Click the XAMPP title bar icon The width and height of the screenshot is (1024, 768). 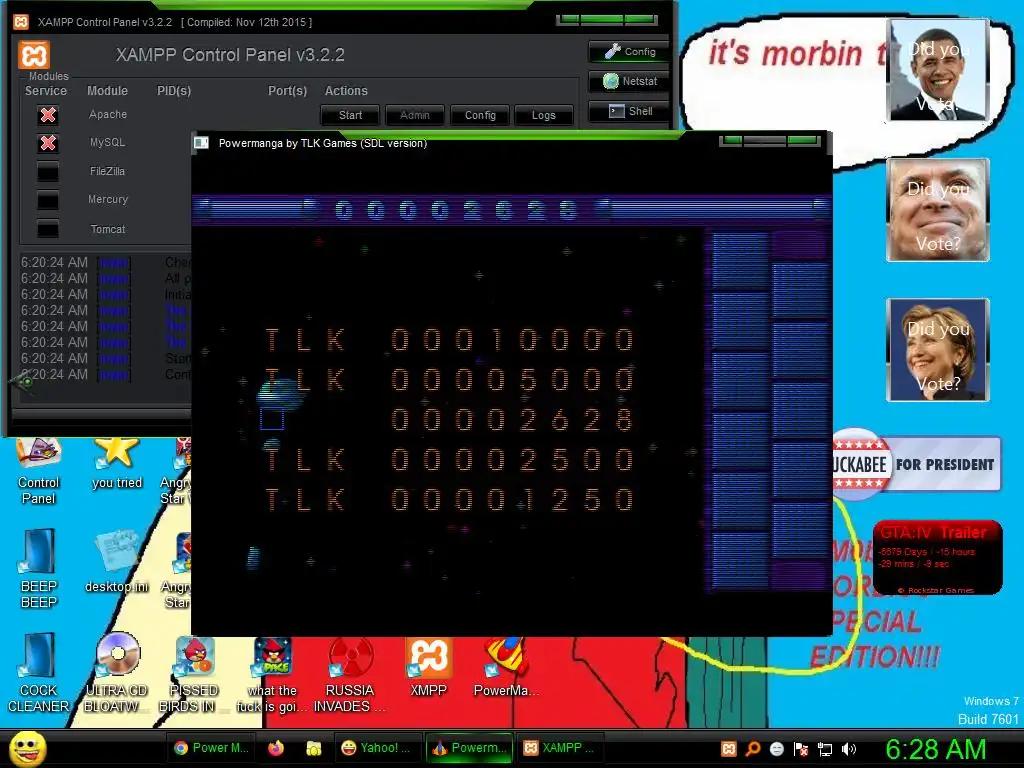(21, 22)
